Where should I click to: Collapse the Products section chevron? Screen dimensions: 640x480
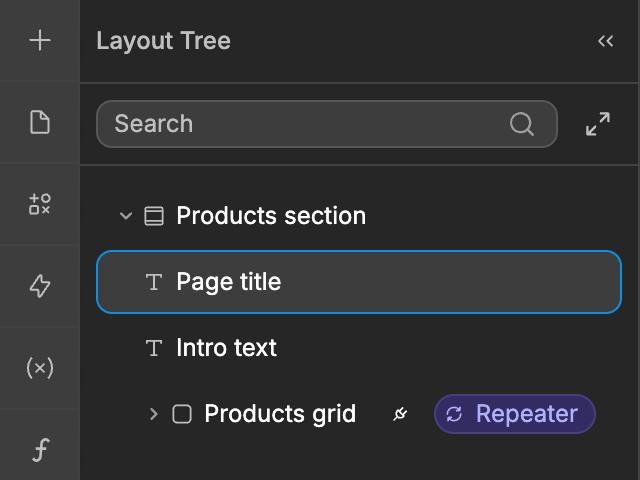(x=126, y=216)
